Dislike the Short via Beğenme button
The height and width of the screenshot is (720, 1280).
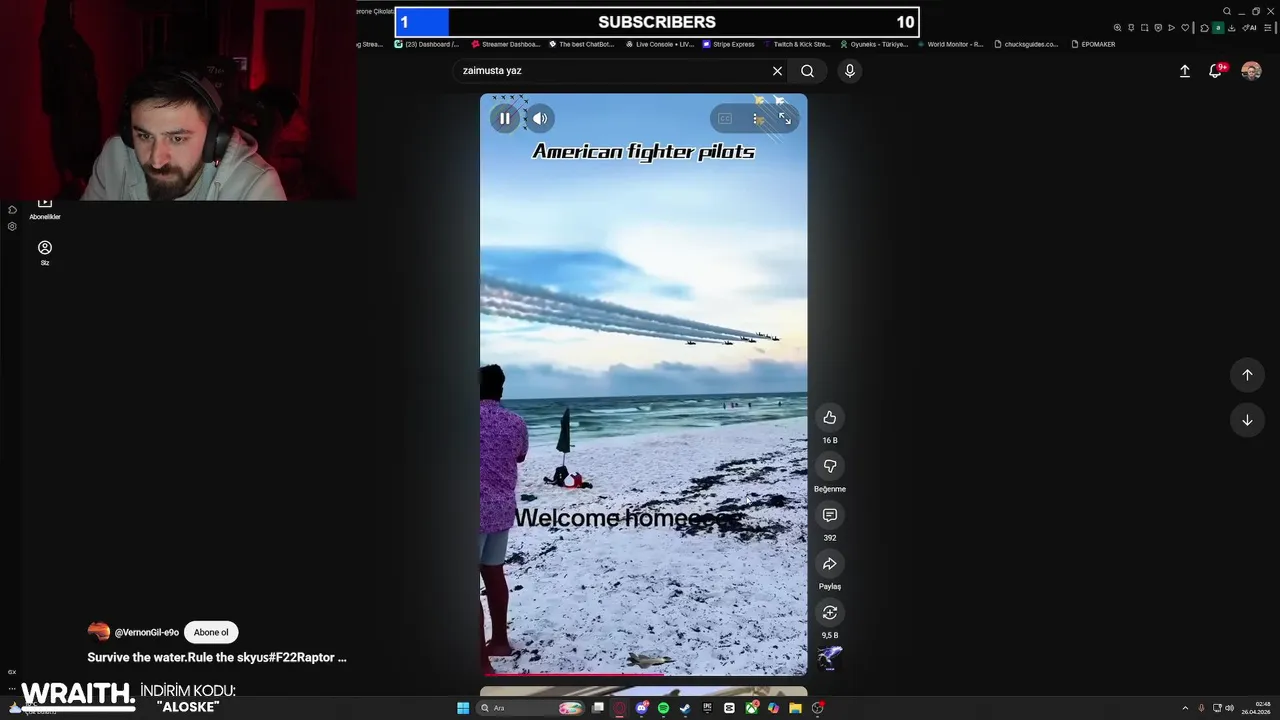tap(829, 466)
